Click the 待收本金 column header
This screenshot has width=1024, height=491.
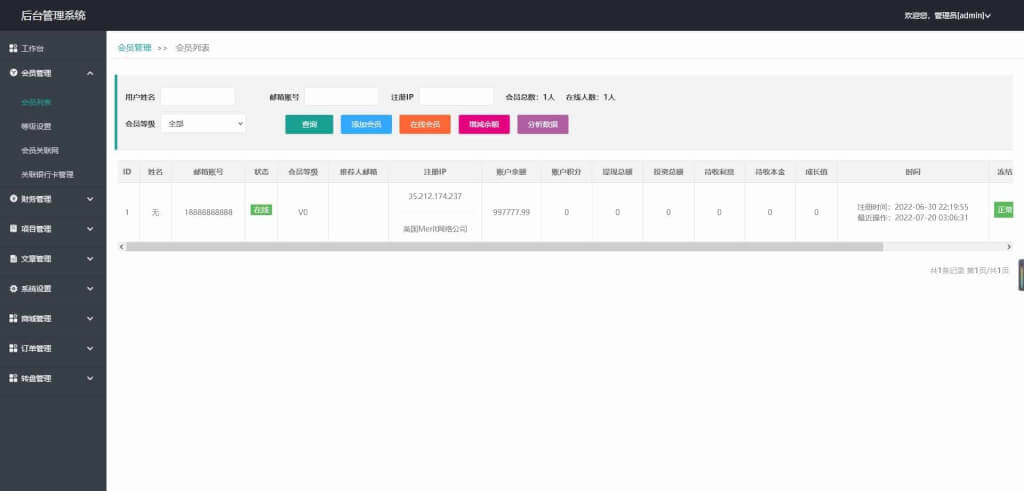click(x=770, y=172)
